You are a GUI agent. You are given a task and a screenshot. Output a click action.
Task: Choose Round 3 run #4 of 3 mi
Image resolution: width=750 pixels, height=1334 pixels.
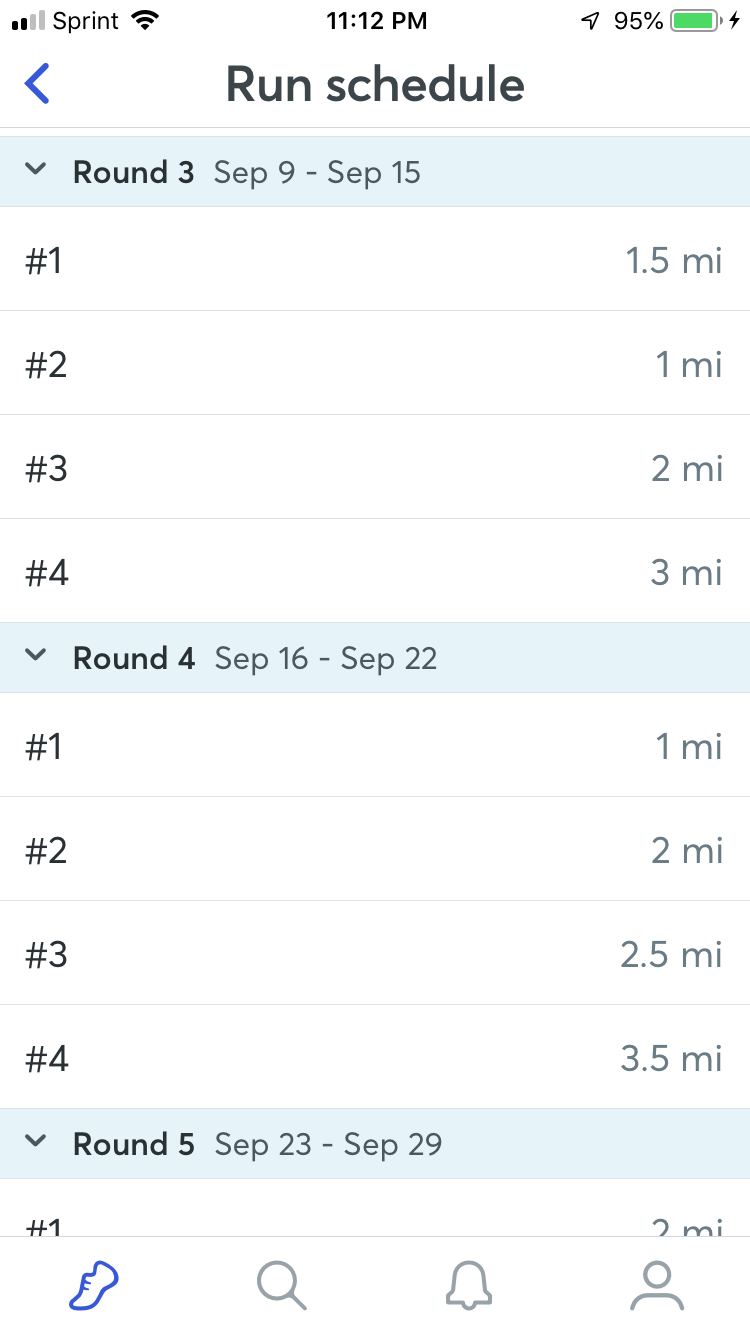point(375,572)
